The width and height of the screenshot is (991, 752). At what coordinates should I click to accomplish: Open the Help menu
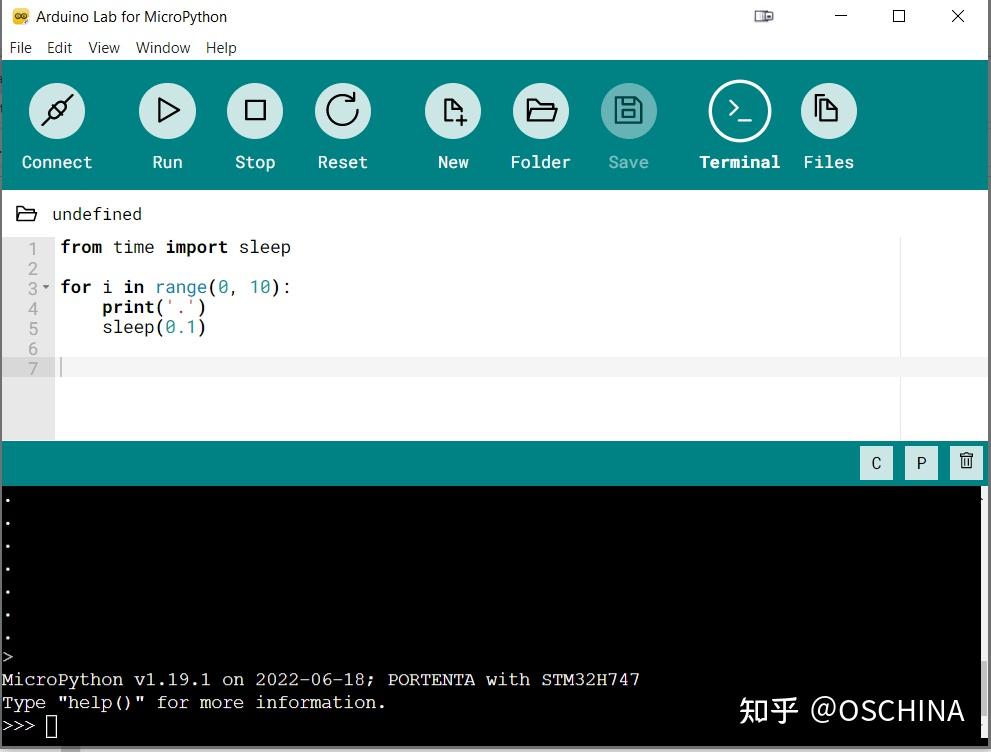[x=221, y=48]
